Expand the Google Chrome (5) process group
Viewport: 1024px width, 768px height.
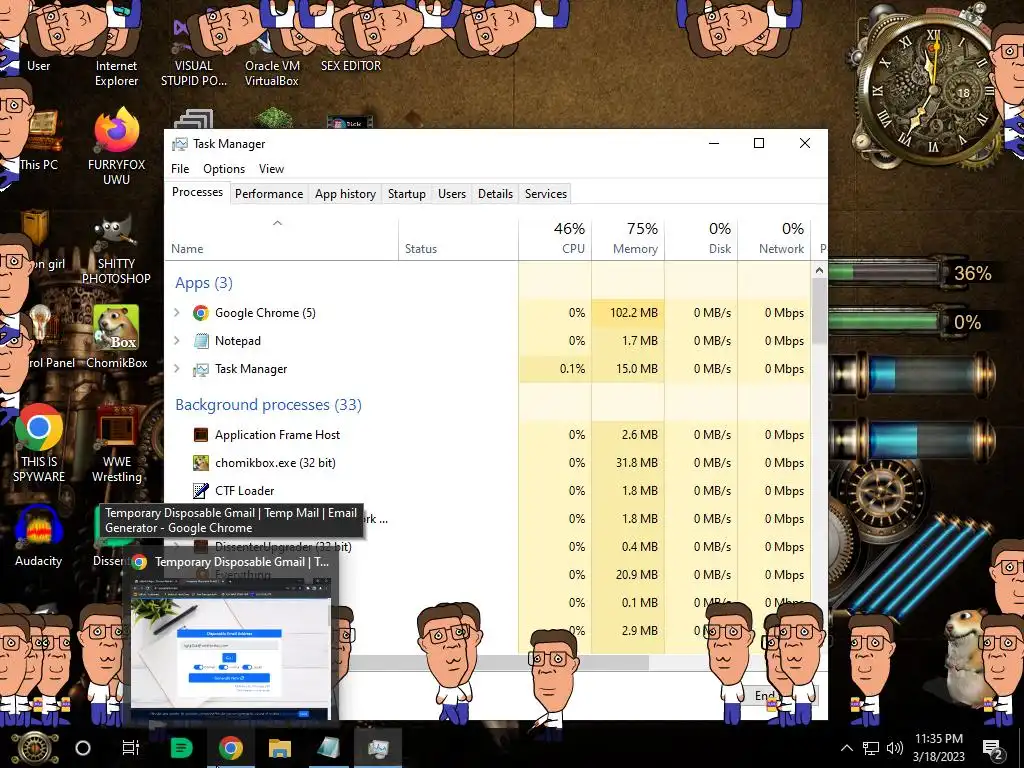(x=176, y=313)
